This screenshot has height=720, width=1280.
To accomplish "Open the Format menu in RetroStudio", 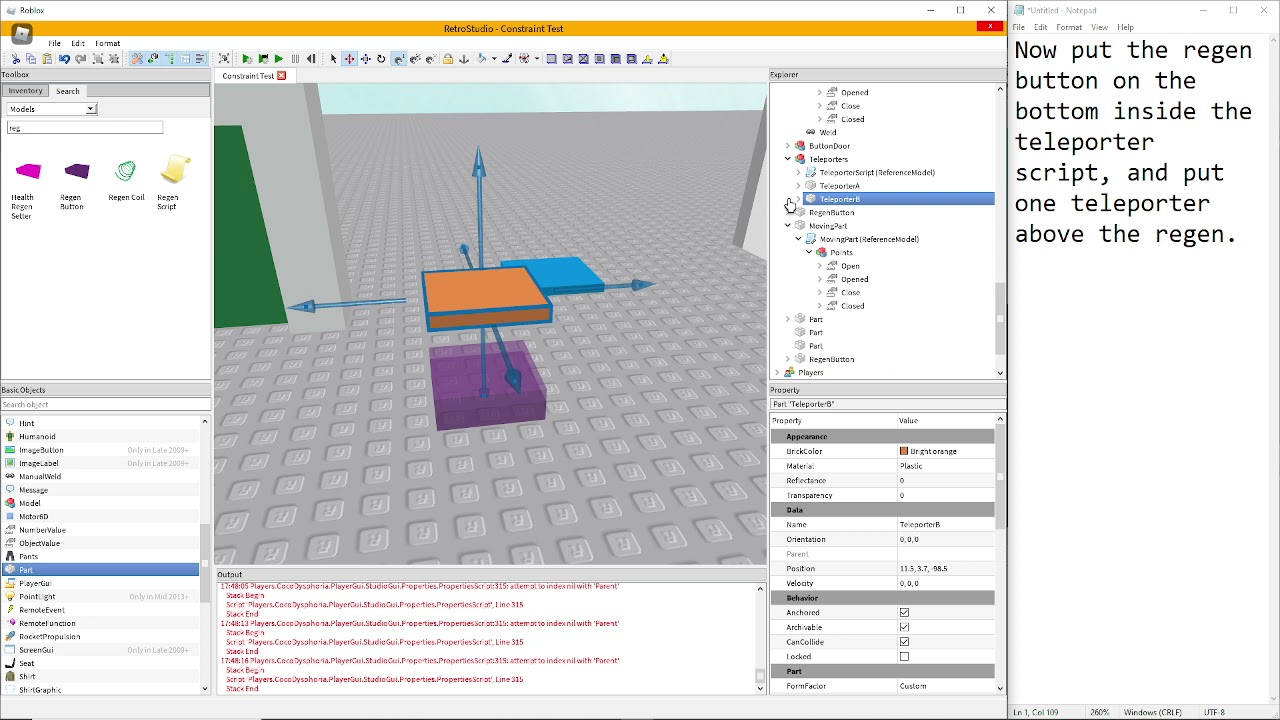I will [x=107, y=43].
